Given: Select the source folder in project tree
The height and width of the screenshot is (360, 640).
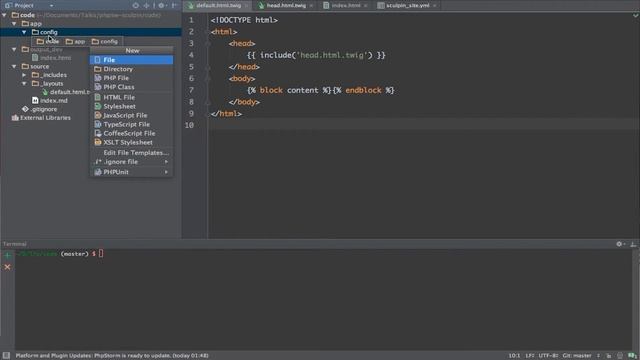Looking at the screenshot, I should tap(40, 67).
